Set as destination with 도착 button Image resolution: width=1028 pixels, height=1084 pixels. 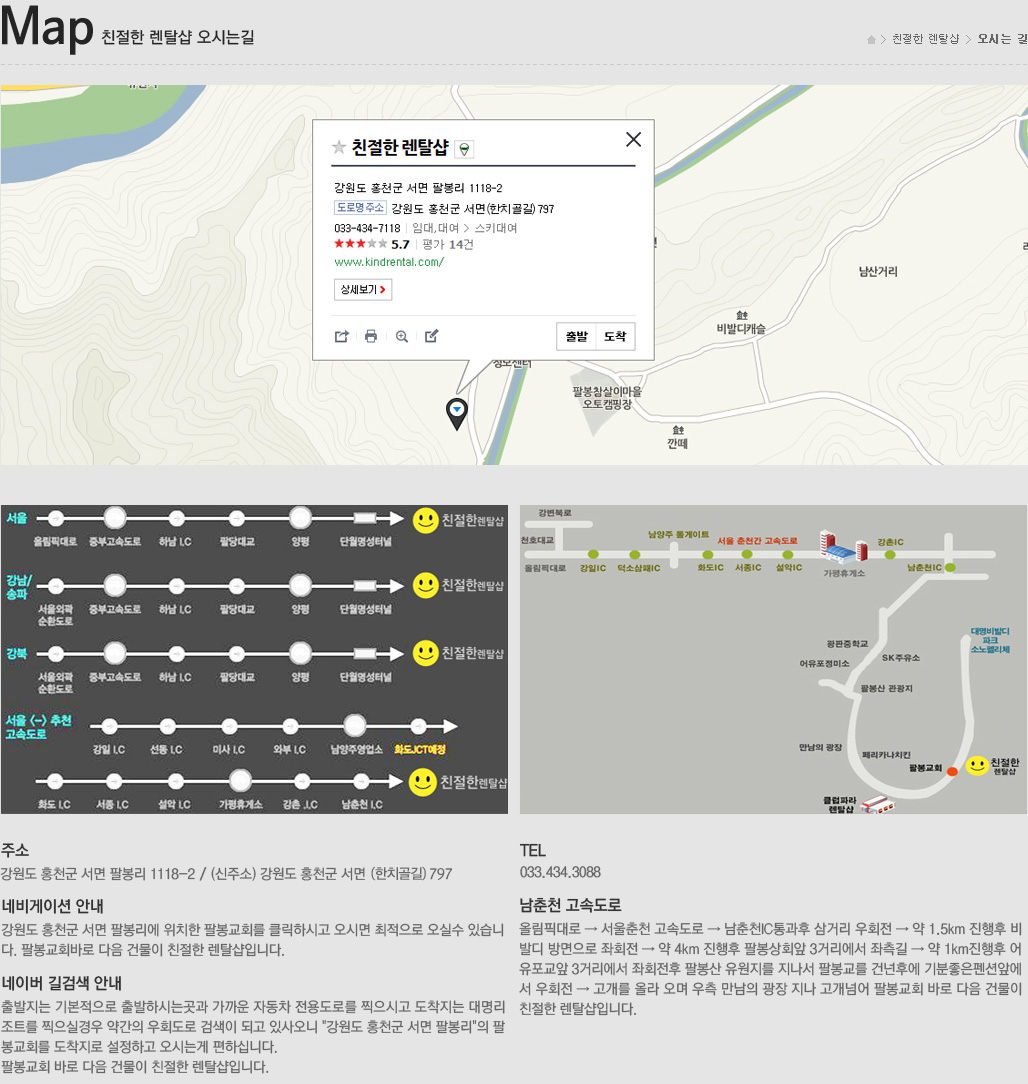(x=615, y=337)
